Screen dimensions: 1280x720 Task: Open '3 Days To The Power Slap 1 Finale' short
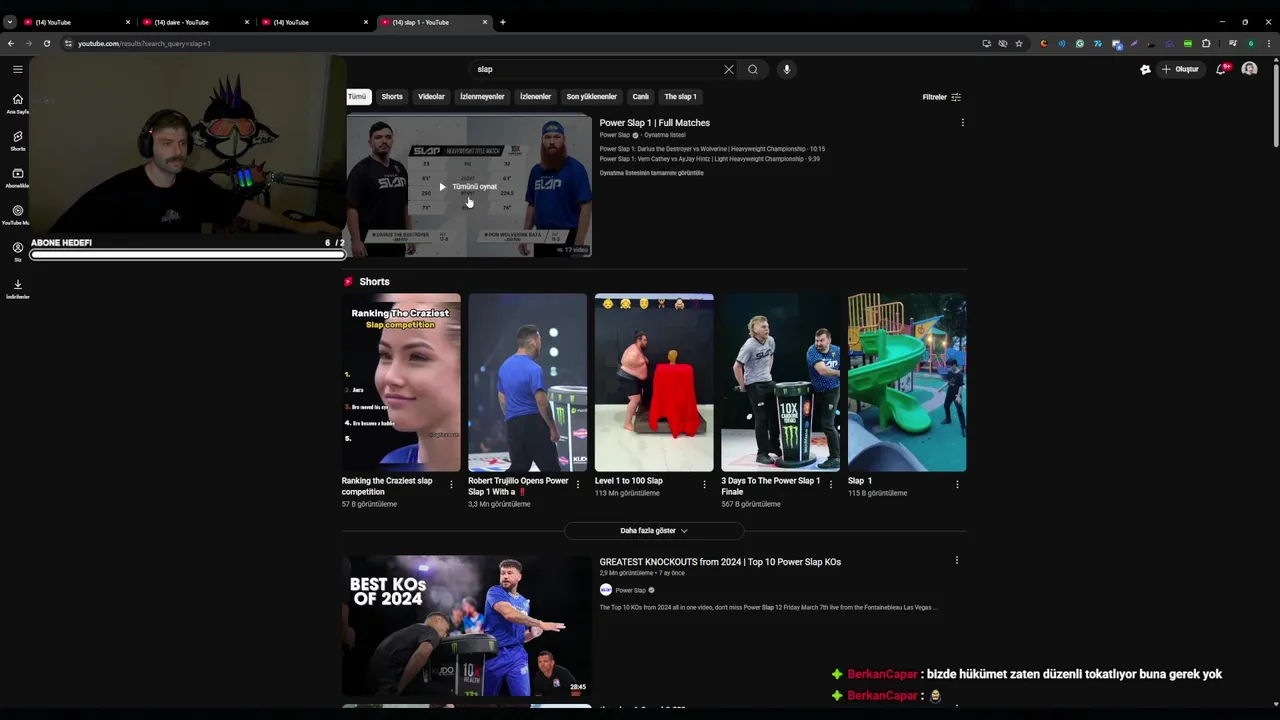780,382
